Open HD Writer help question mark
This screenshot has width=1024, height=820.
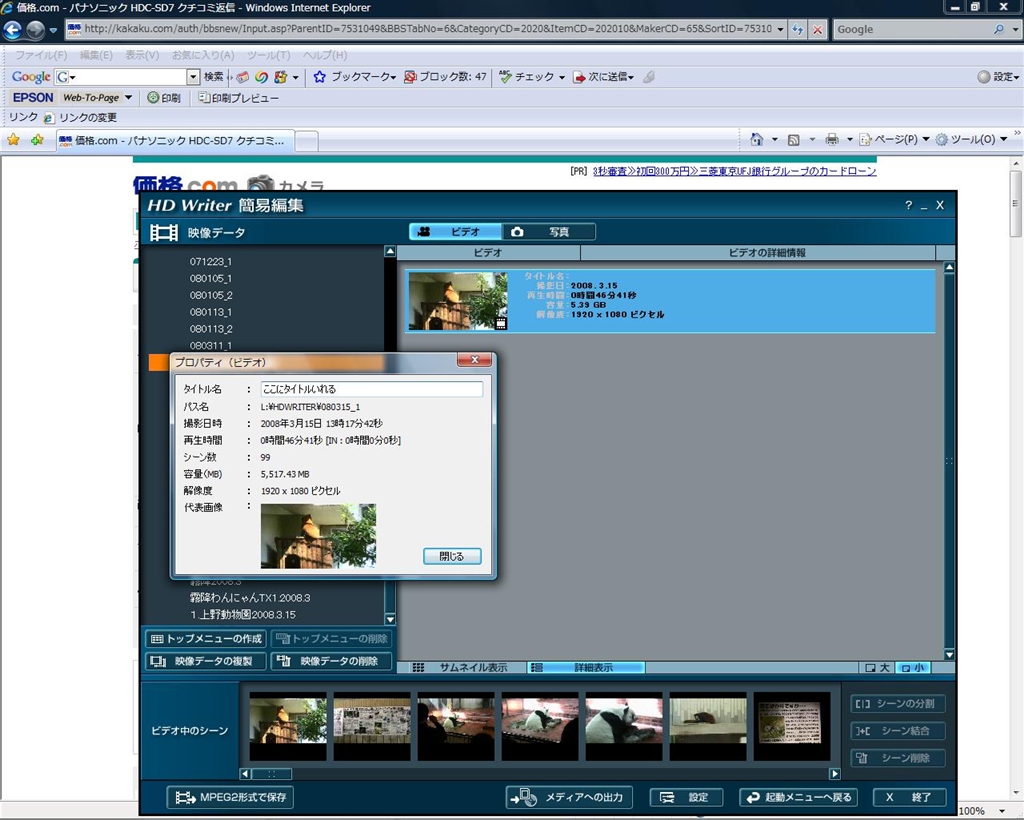(x=908, y=205)
